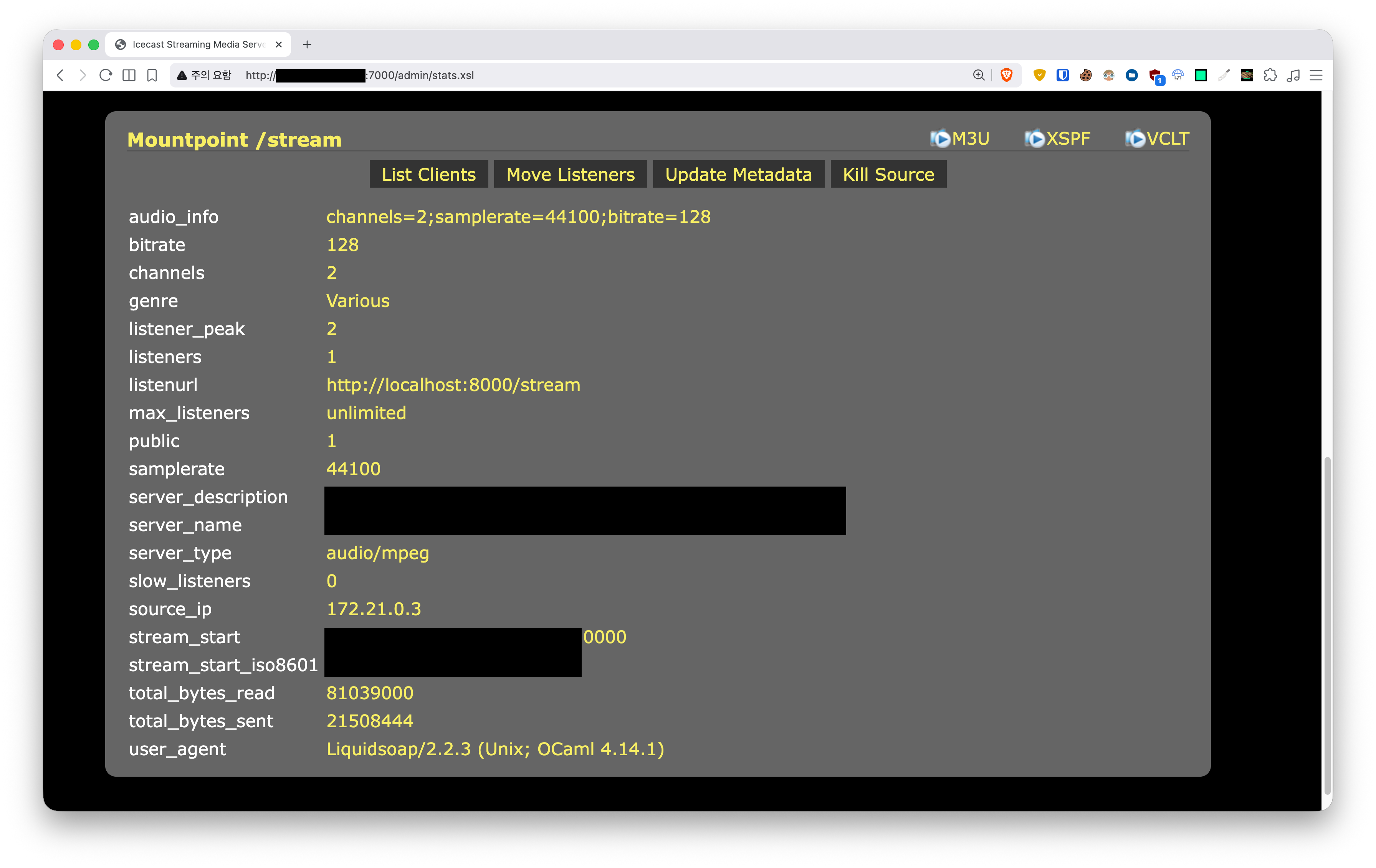The width and height of the screenshot is (1376, 868).
Task: Click the List Clients button
Action: point(428,174)
